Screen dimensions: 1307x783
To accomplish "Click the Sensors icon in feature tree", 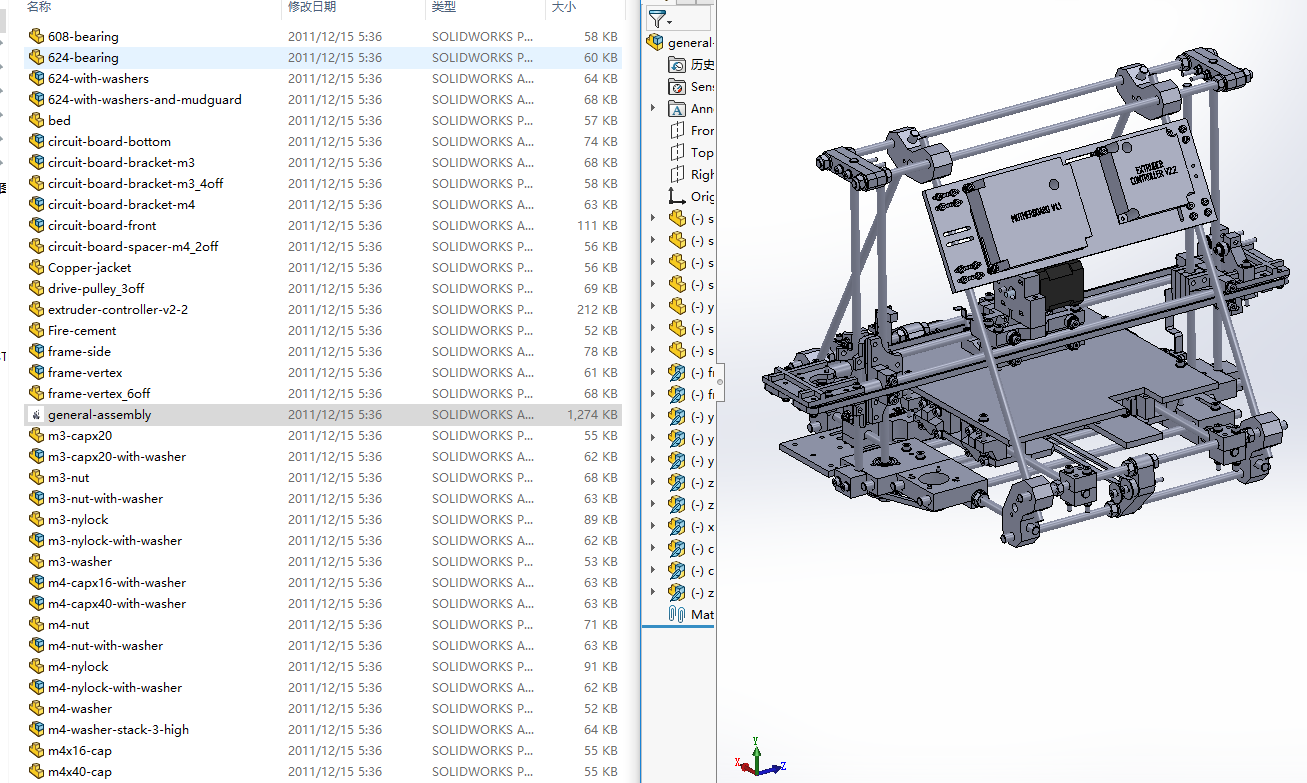I will click(678, 87).
